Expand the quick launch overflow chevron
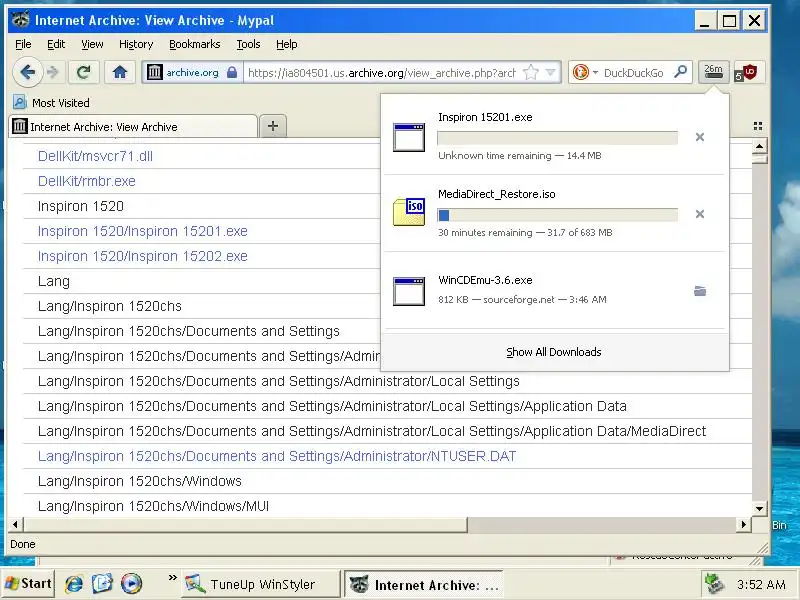The height and width of the screenshot is (600, 800). pos(172,578)
